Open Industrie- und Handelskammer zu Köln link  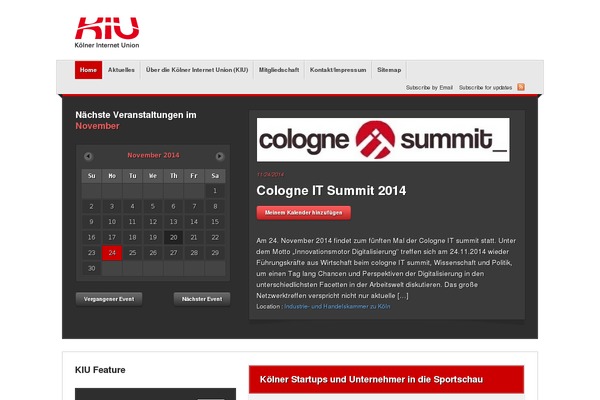337,307
